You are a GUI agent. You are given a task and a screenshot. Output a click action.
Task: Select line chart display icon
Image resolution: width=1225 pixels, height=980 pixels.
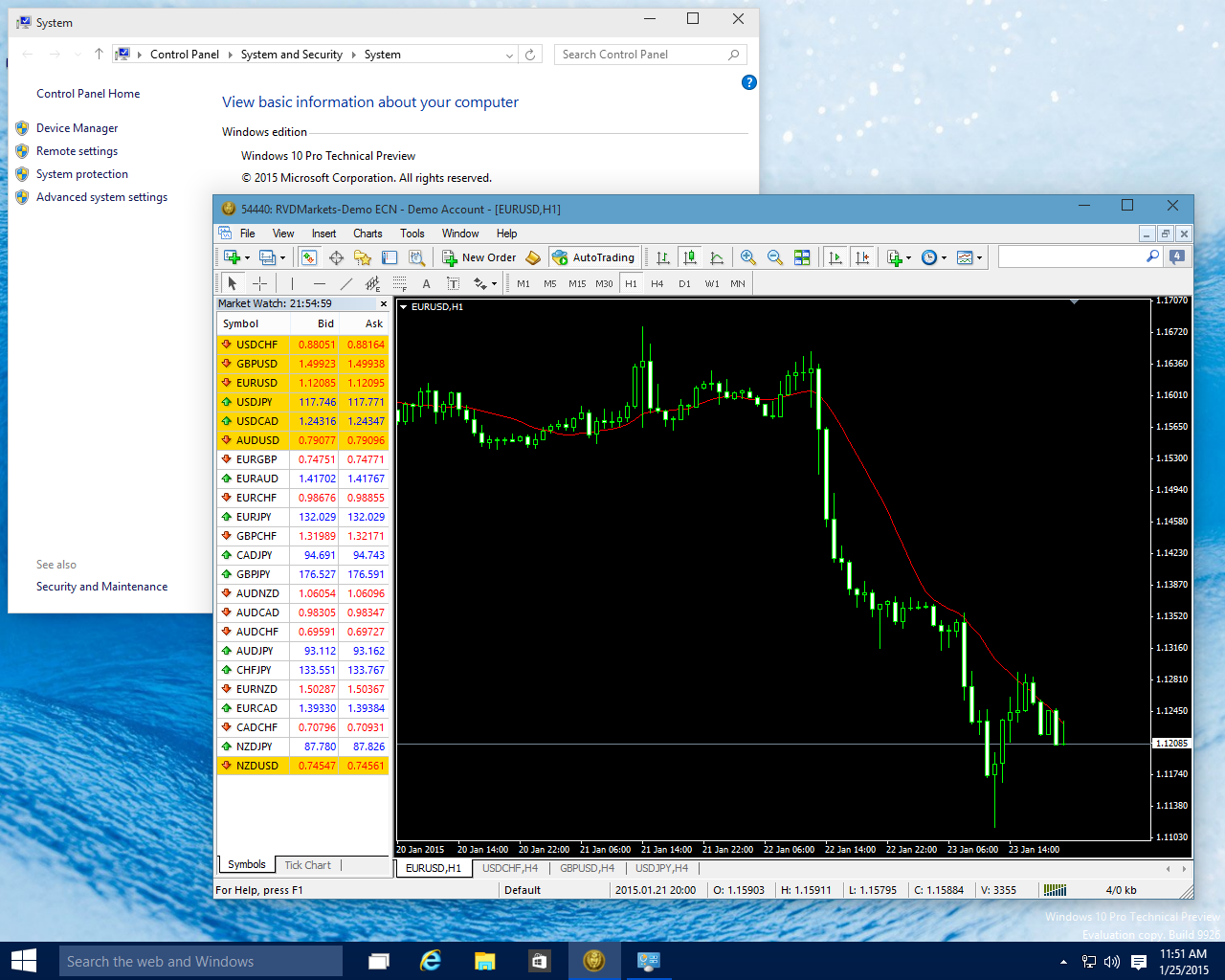click(717, 257)
